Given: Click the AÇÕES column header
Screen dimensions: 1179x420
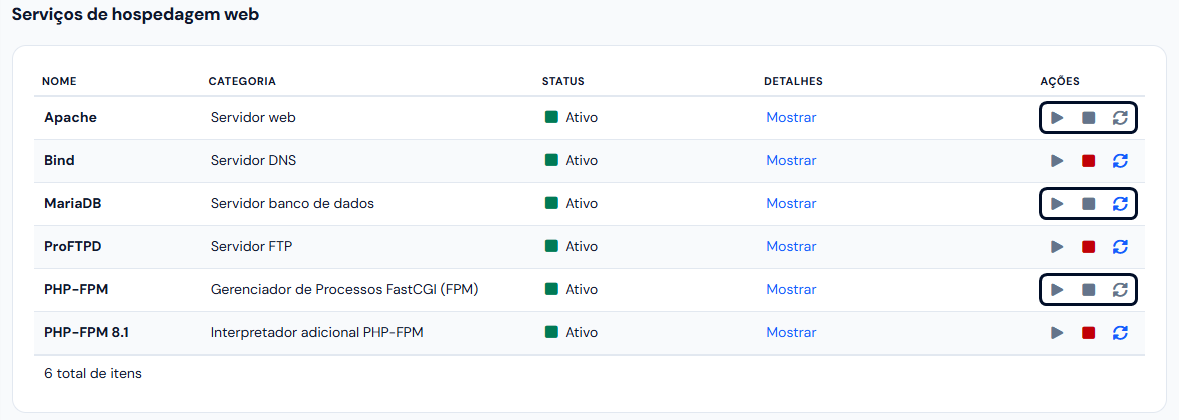Looking at the screenshot, I should 1060,81.
